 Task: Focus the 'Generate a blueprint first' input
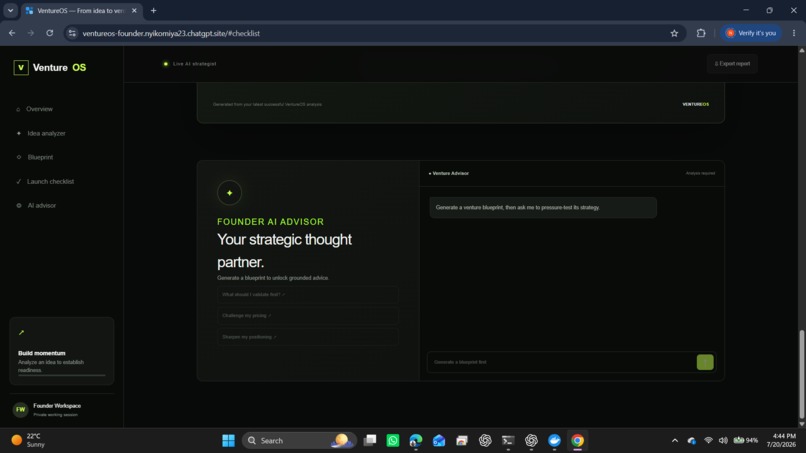coord(561,362)
